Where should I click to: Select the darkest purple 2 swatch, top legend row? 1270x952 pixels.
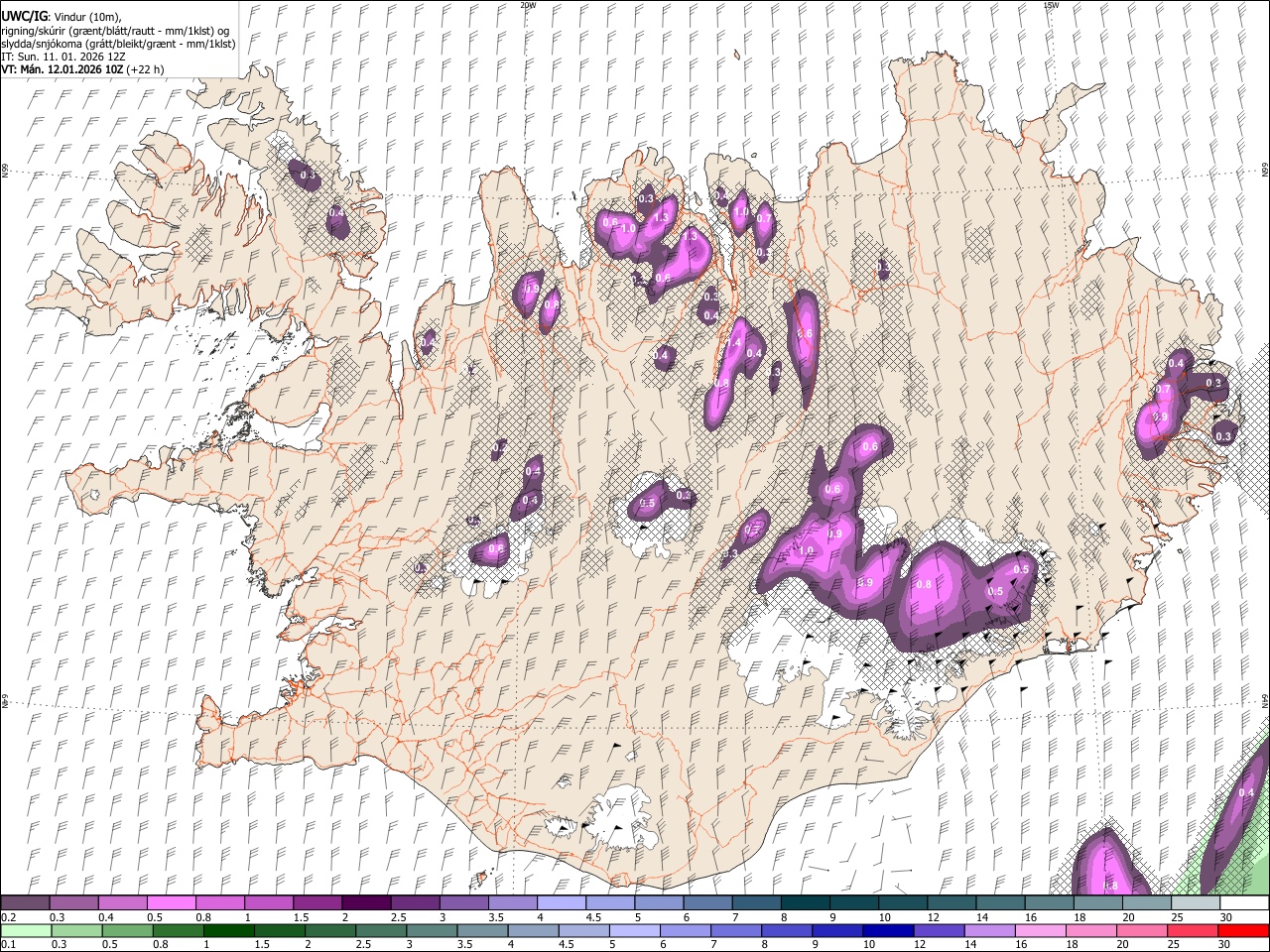click(x=366, y=903)
